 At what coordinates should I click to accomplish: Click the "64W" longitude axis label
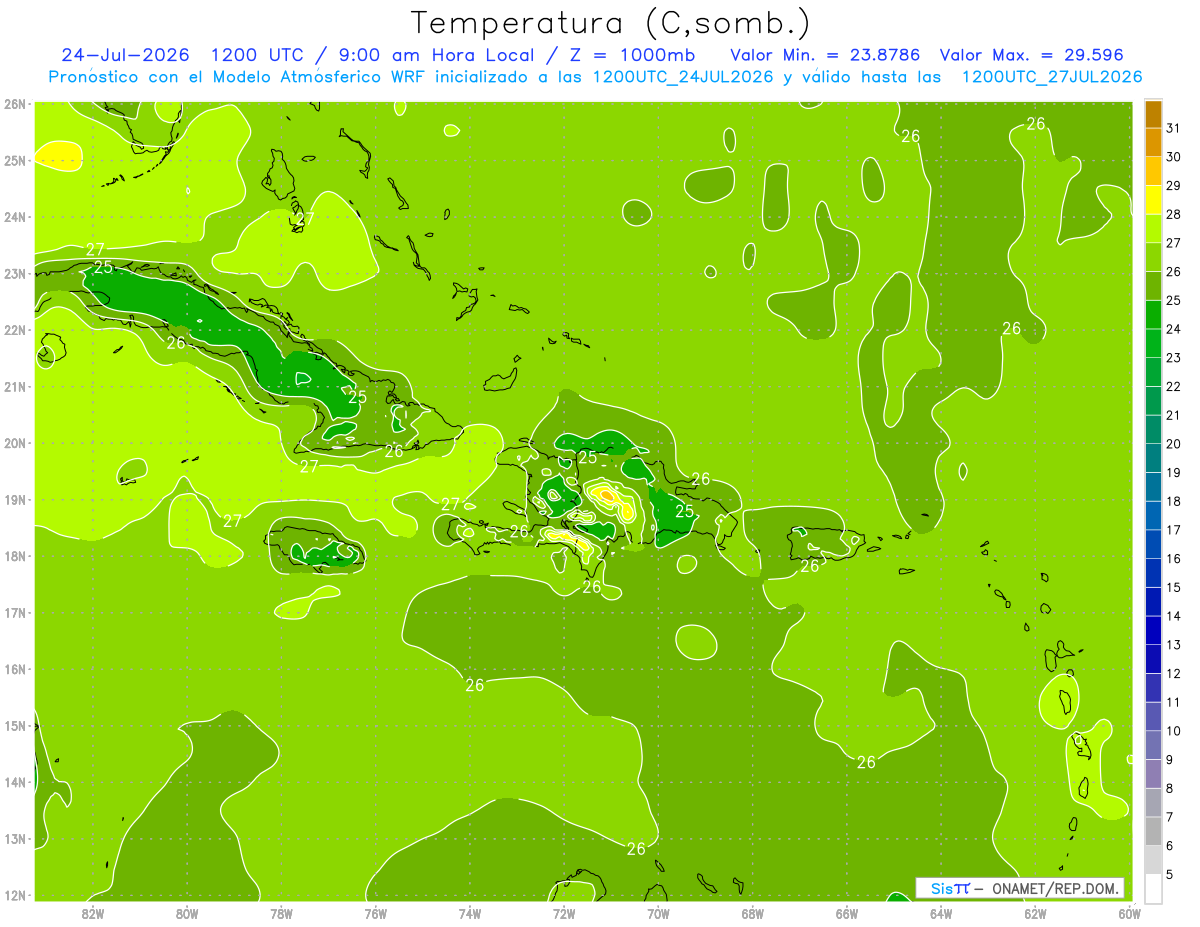click(940, 912)
